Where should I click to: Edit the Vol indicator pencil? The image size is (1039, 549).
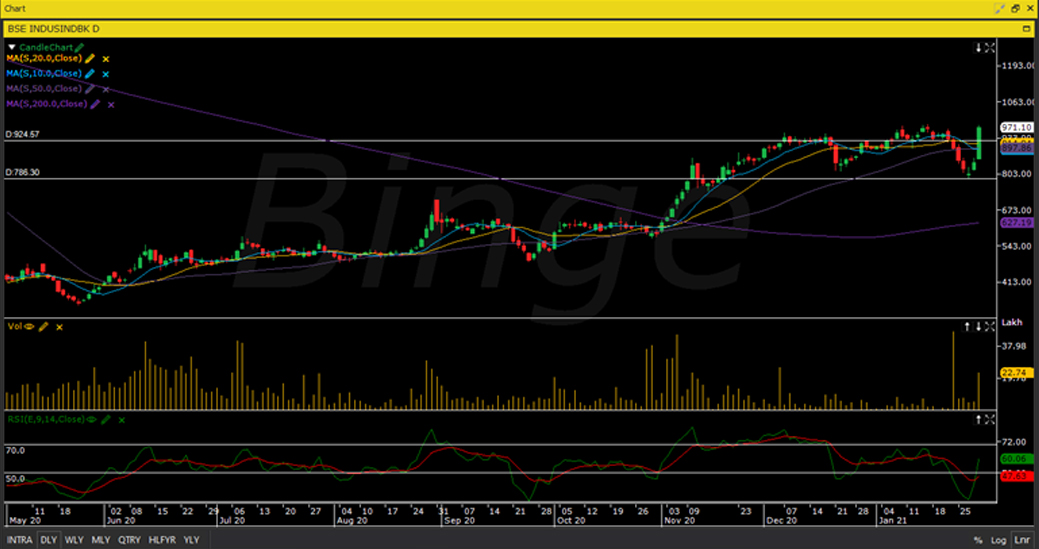[44, 326]
